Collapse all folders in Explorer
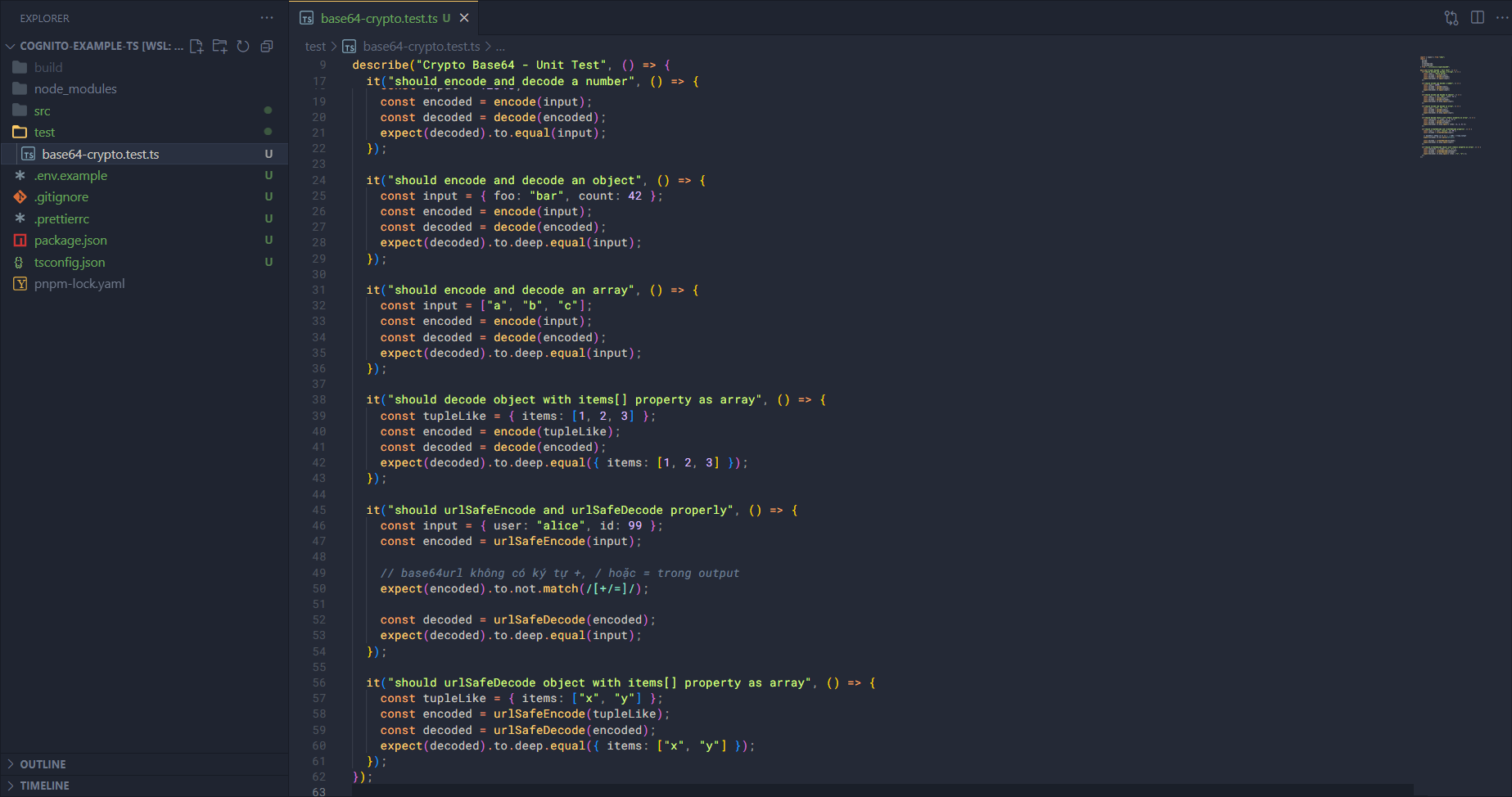 266,47
